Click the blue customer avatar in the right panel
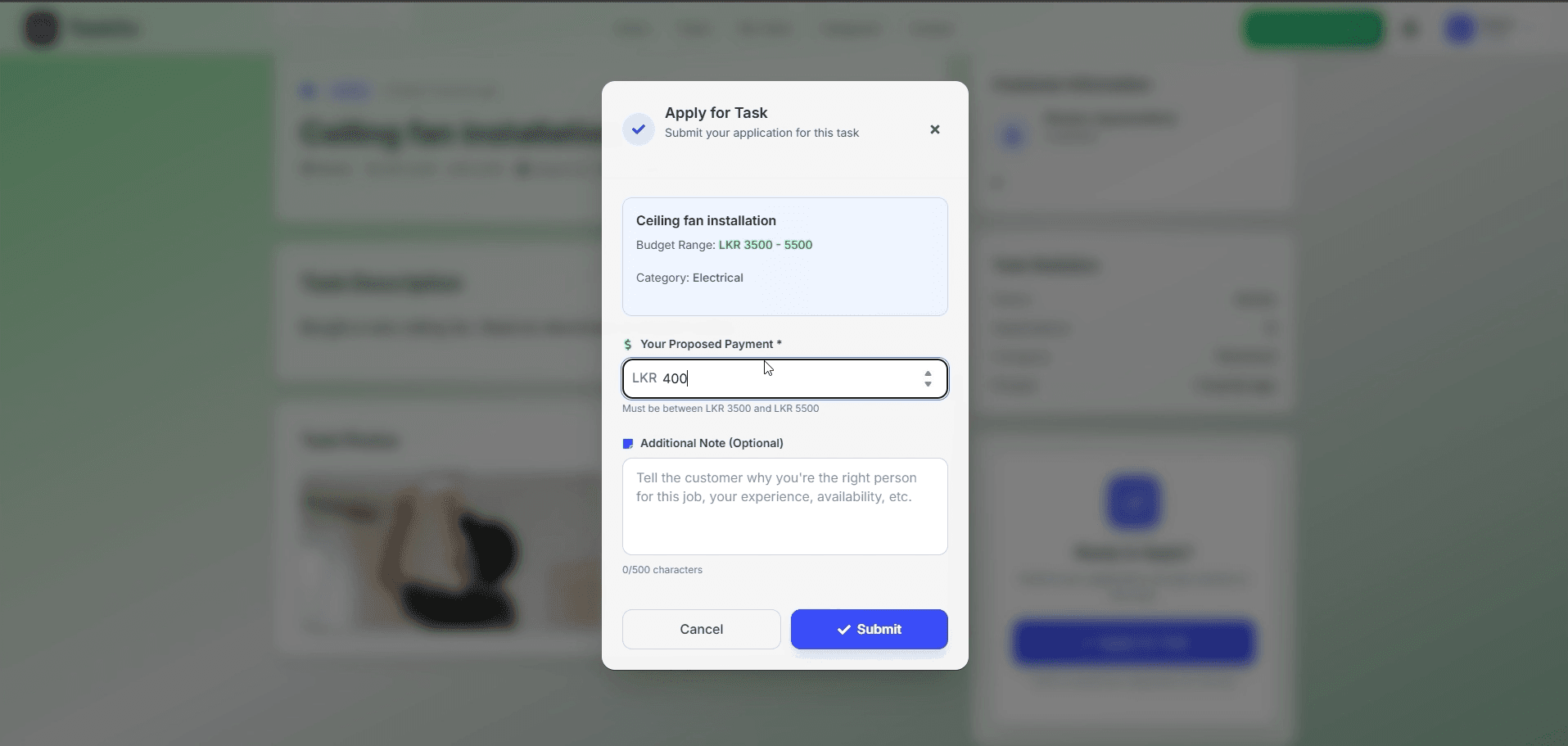The width and height of the screenshot is (1568, 746). point(1013,136)
